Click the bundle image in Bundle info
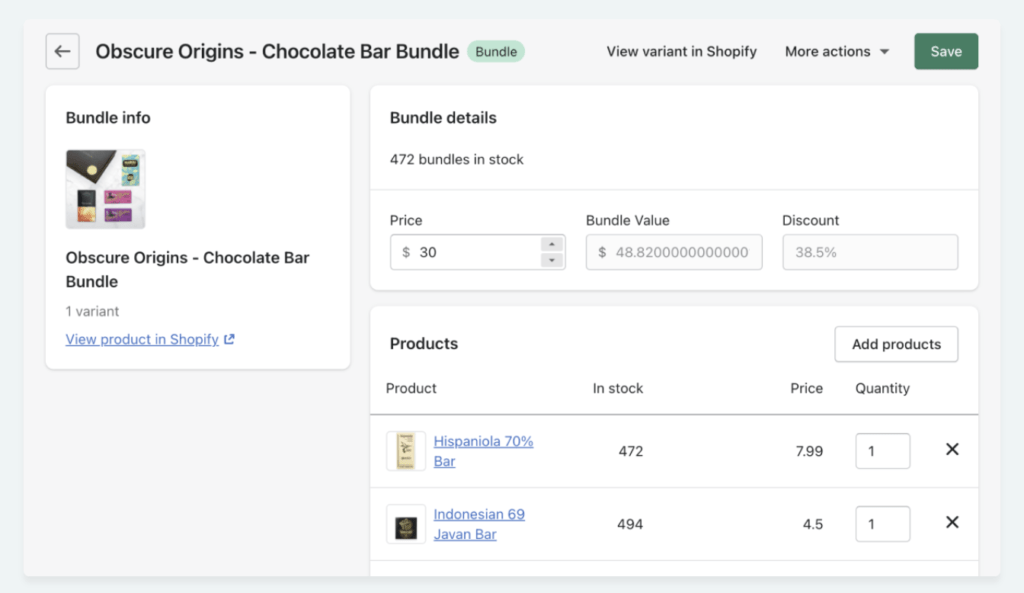 point(105,188)
